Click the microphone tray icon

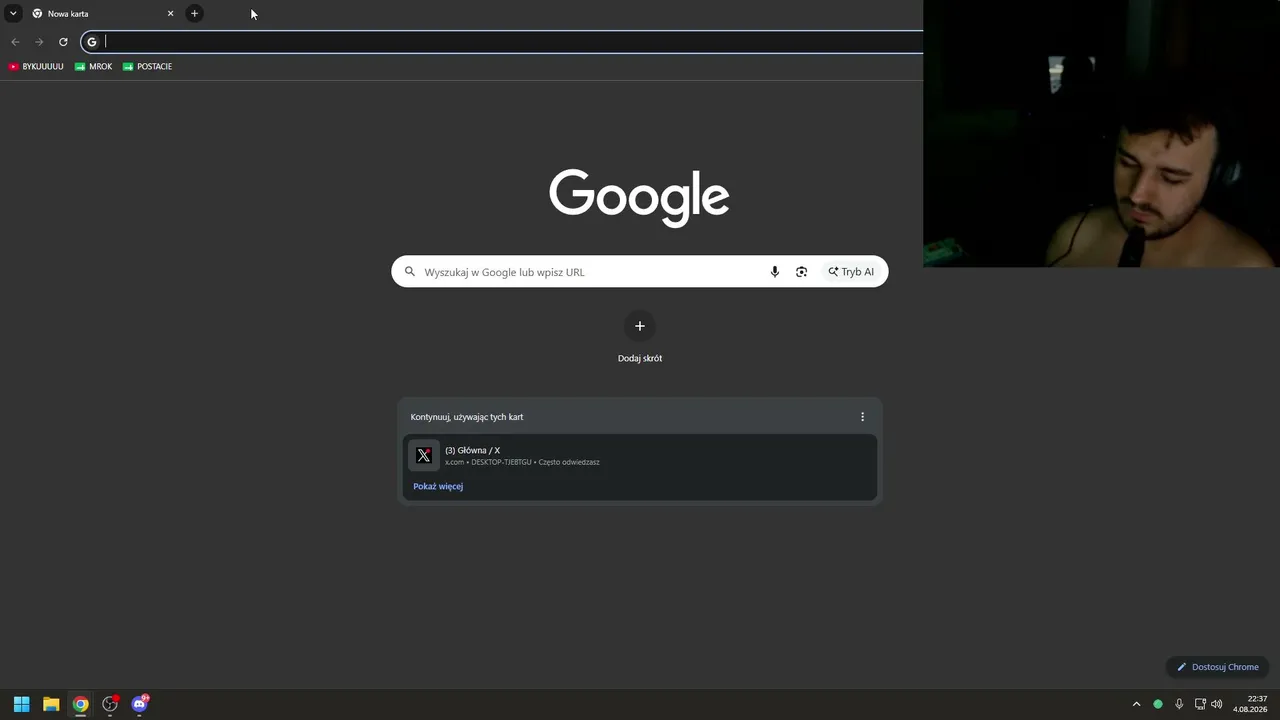(x=1180, y=704)
